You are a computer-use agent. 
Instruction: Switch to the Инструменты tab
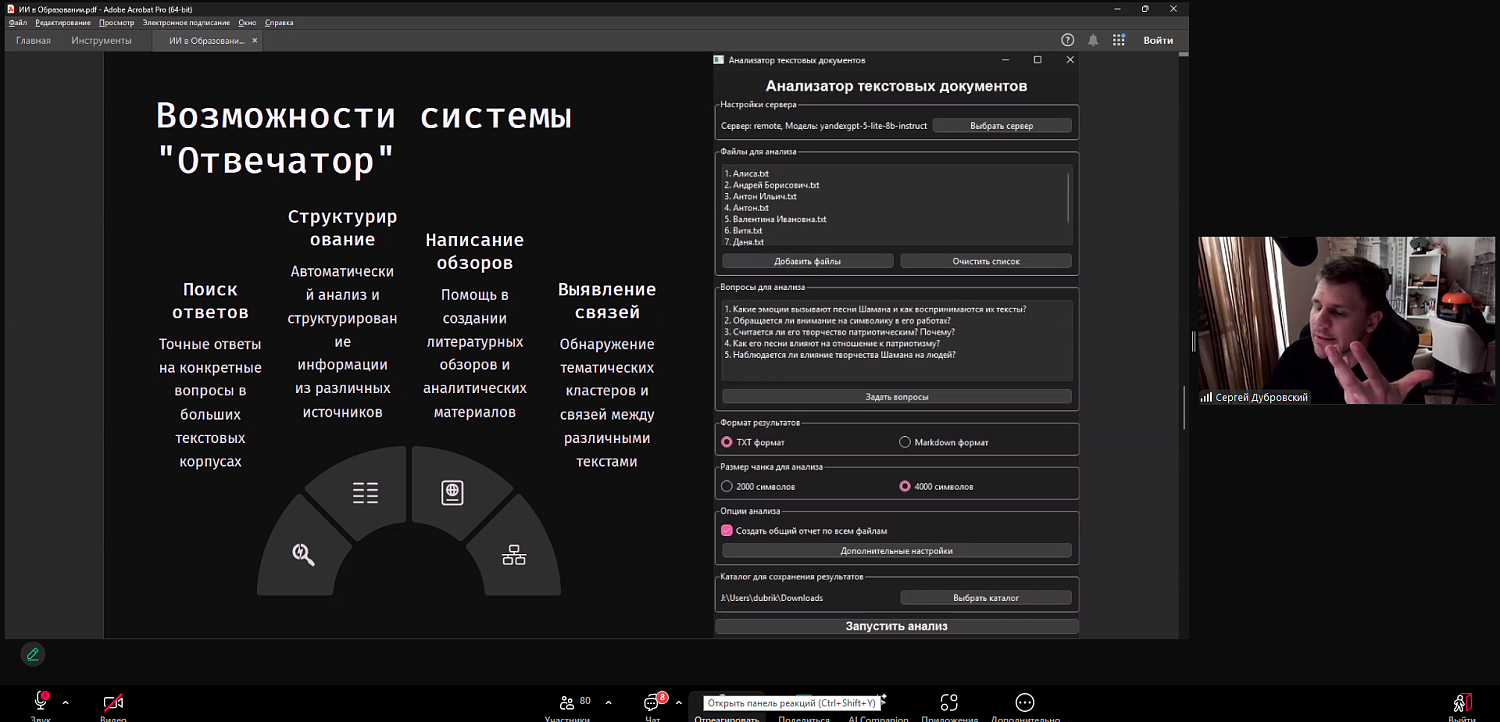pos(100,40)
